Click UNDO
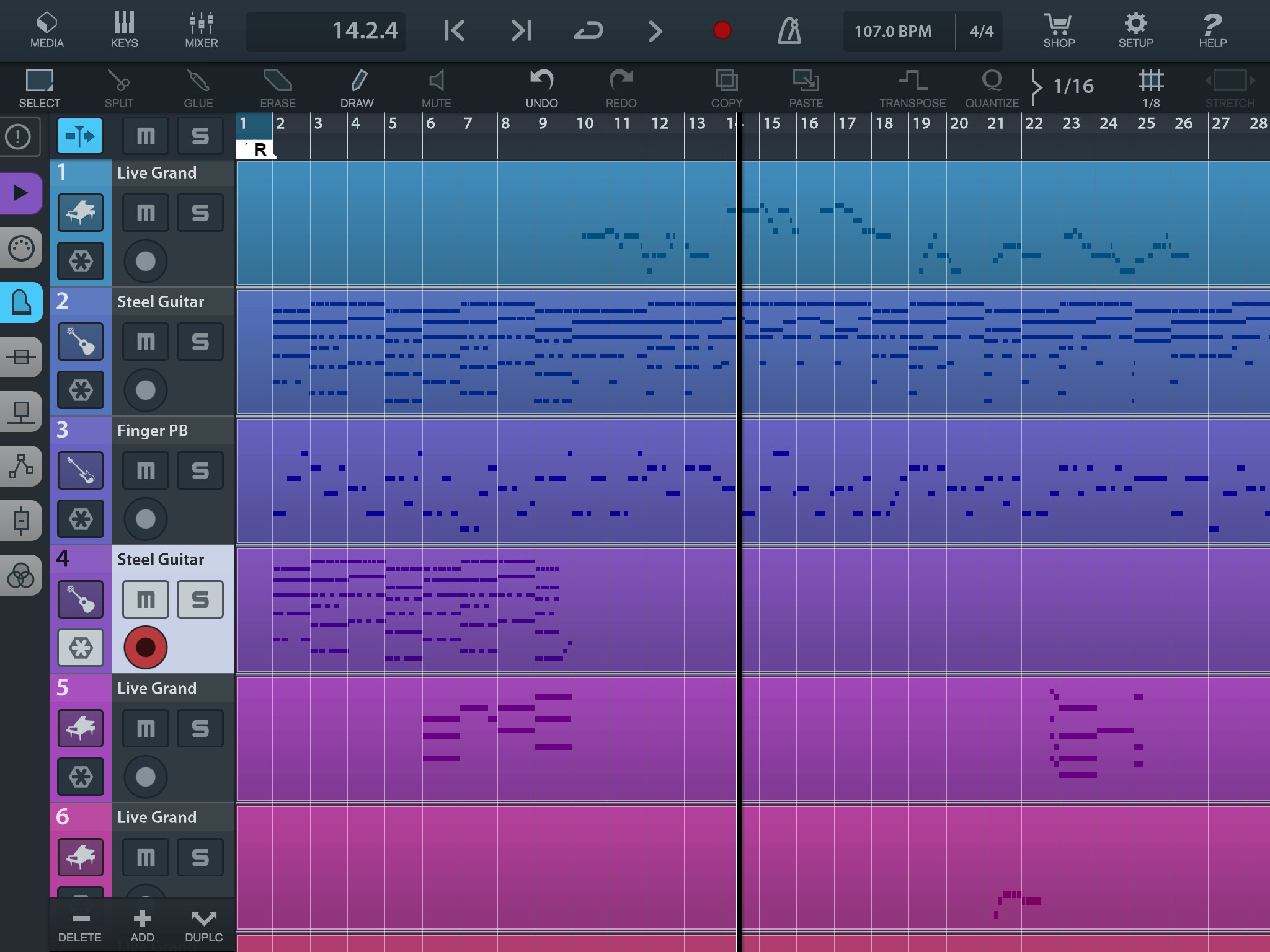1270x952 pixels. click(541, 88)
